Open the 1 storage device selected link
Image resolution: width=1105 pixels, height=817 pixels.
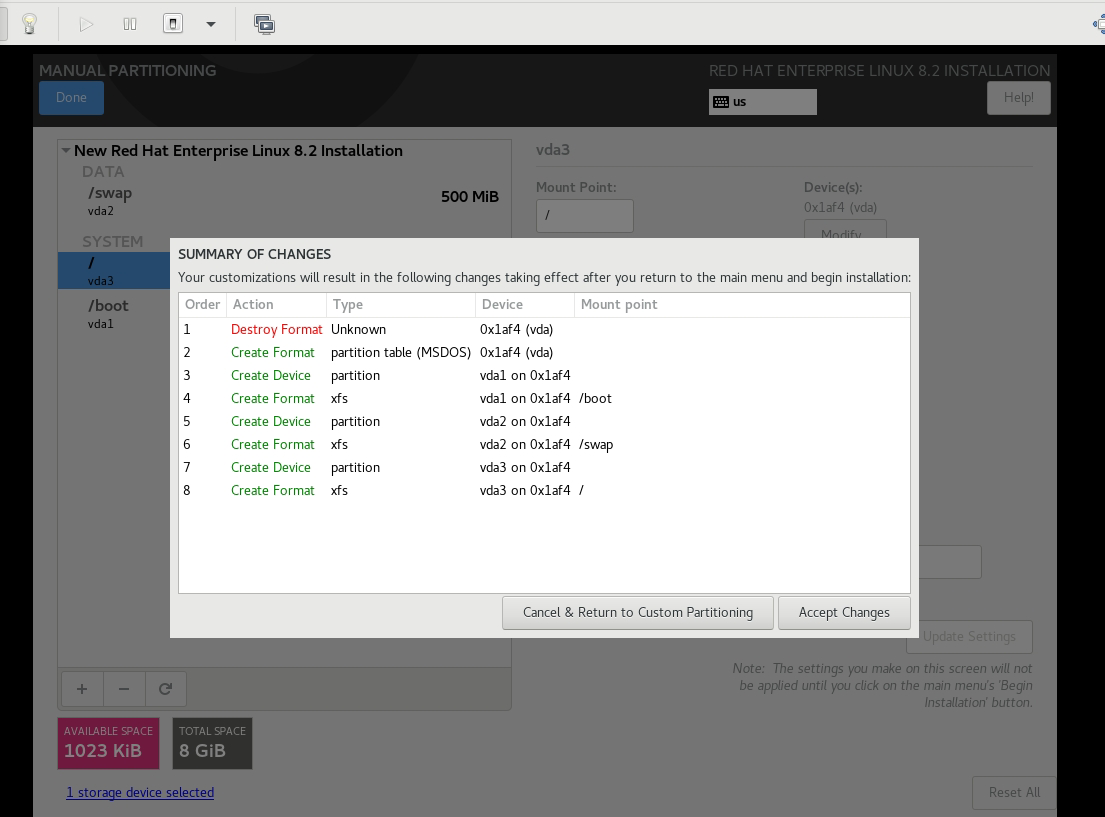140,792
